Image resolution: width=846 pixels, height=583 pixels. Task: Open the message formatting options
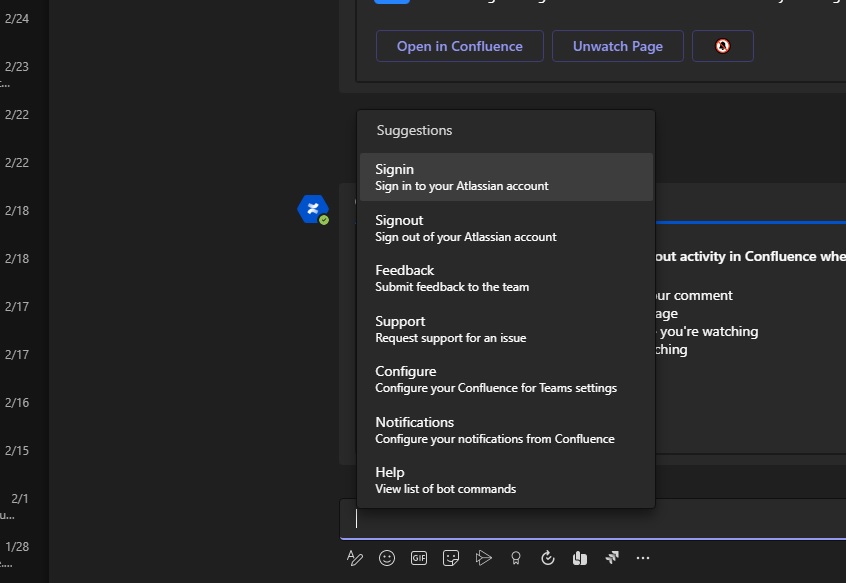coord(355,558)
